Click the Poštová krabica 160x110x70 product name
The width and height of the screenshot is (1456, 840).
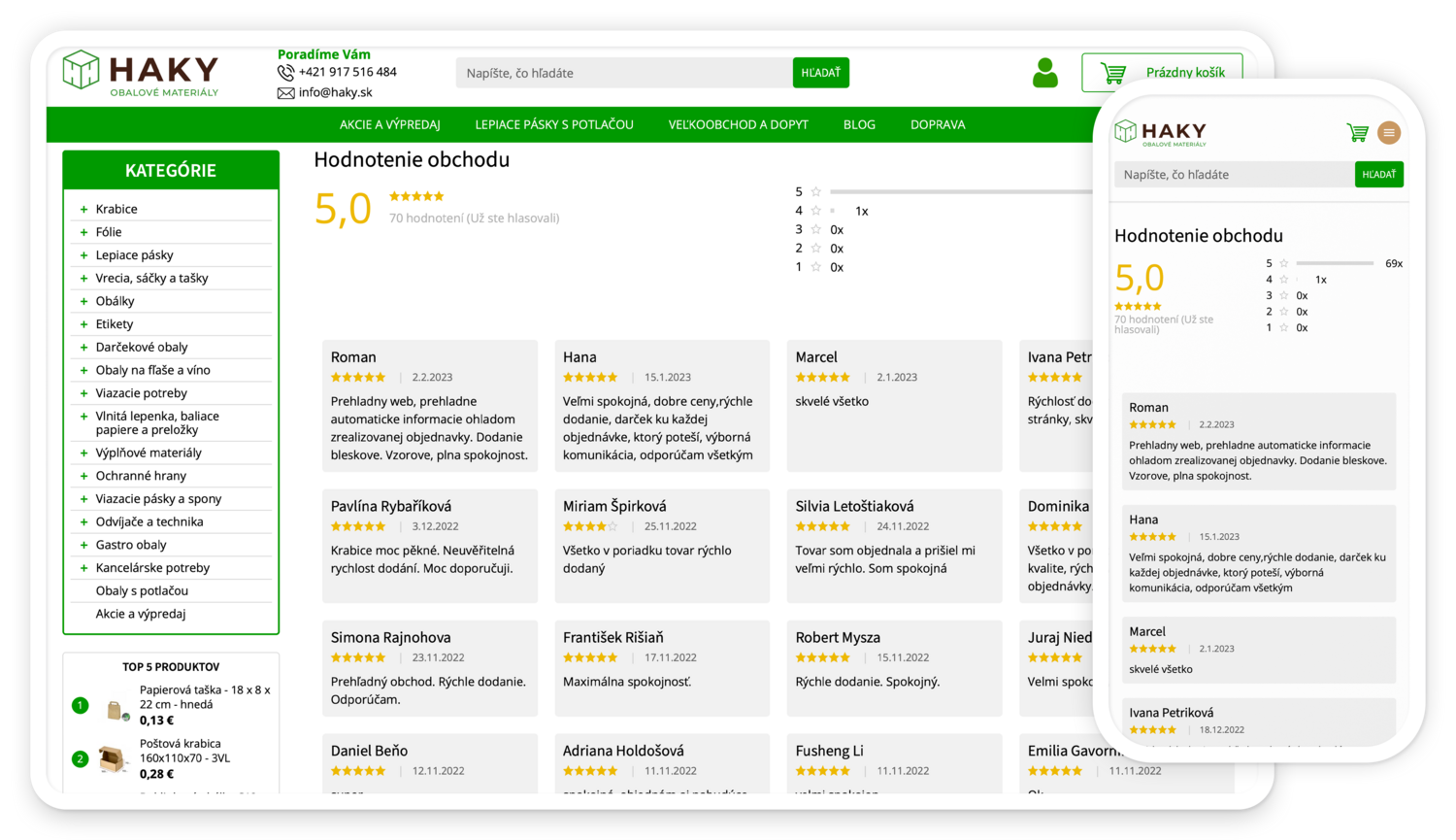coord(184,751)
